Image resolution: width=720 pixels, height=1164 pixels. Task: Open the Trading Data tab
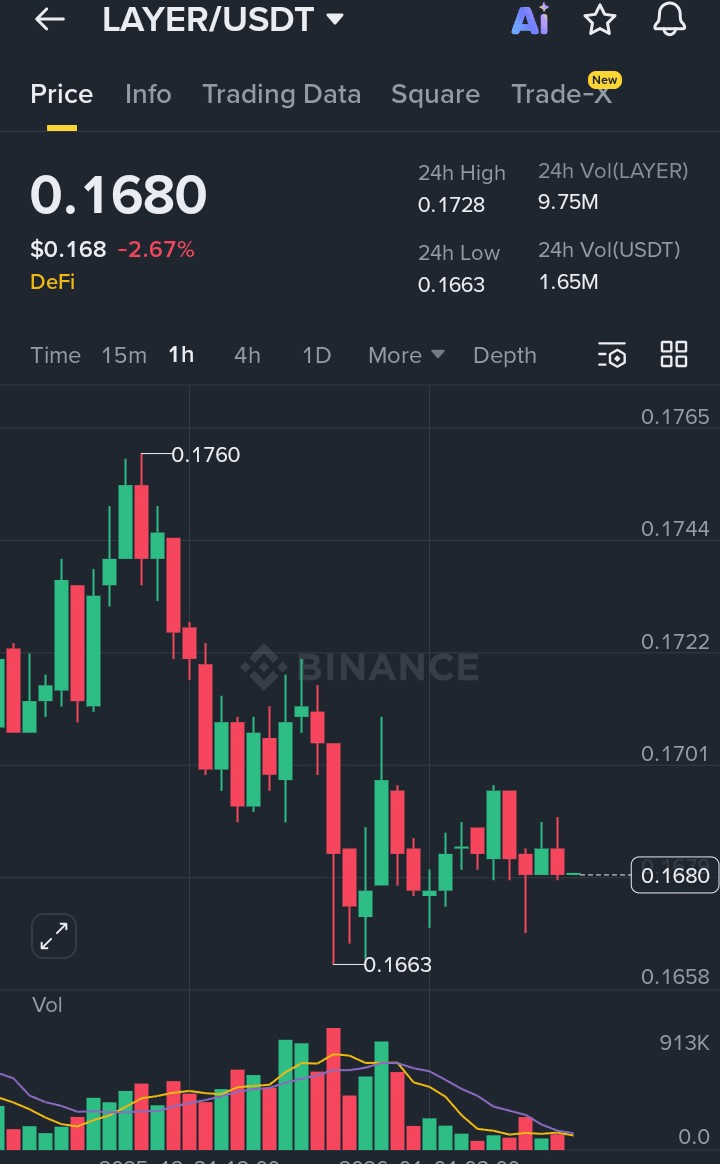(x=281, y=94)
